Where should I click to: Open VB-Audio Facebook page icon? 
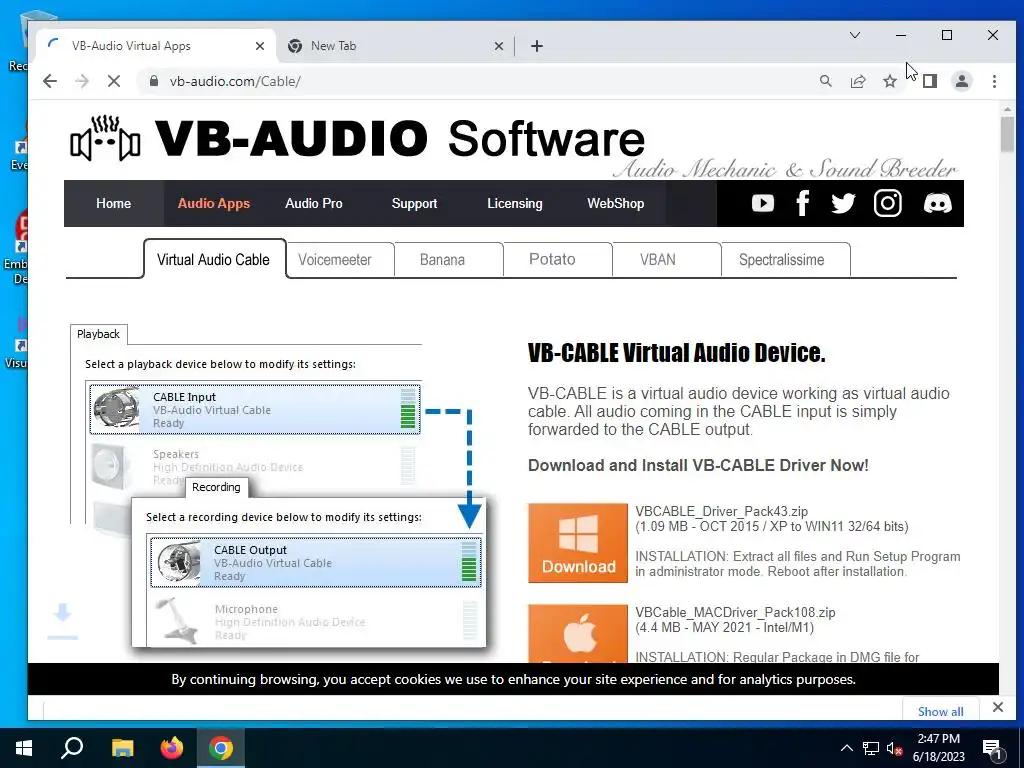point(803,203)
